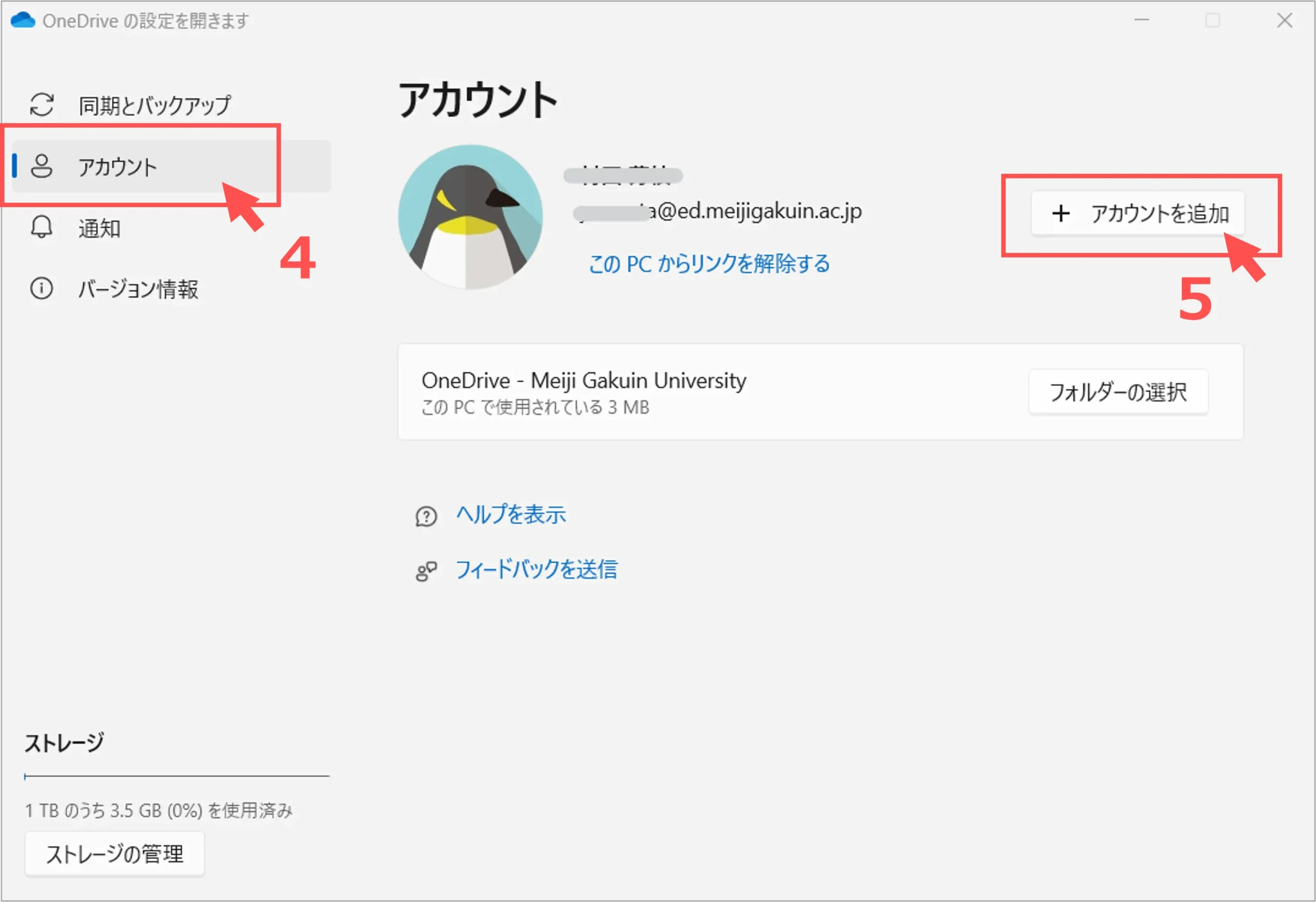Click the 1 TB のうち 3.5 GB storage text
This screenshot has width=1316, height=902.
[158, 811]
